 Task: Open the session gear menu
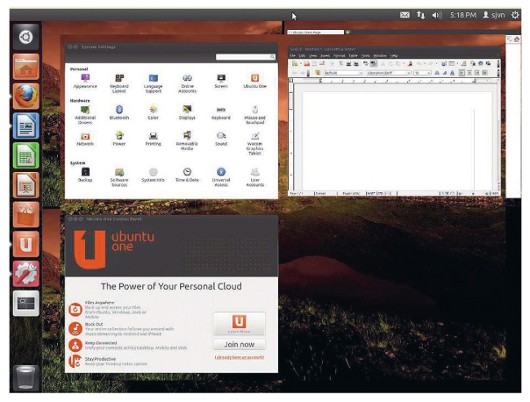[515, 15]
